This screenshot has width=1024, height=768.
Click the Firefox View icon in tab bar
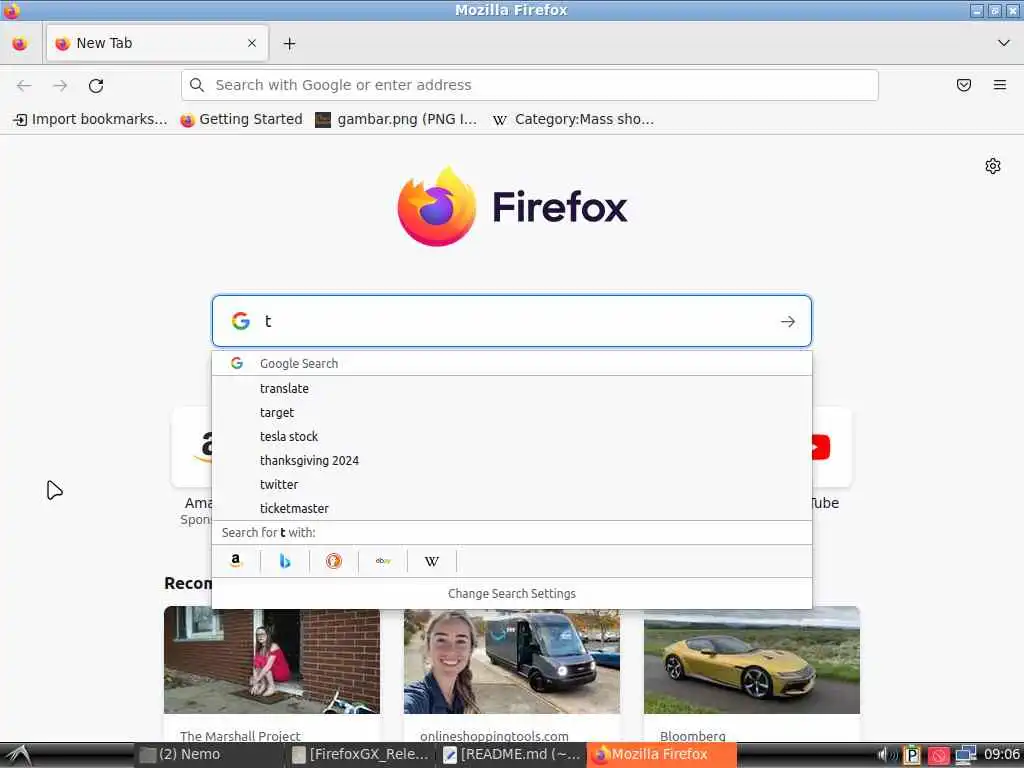pos(20,44)
